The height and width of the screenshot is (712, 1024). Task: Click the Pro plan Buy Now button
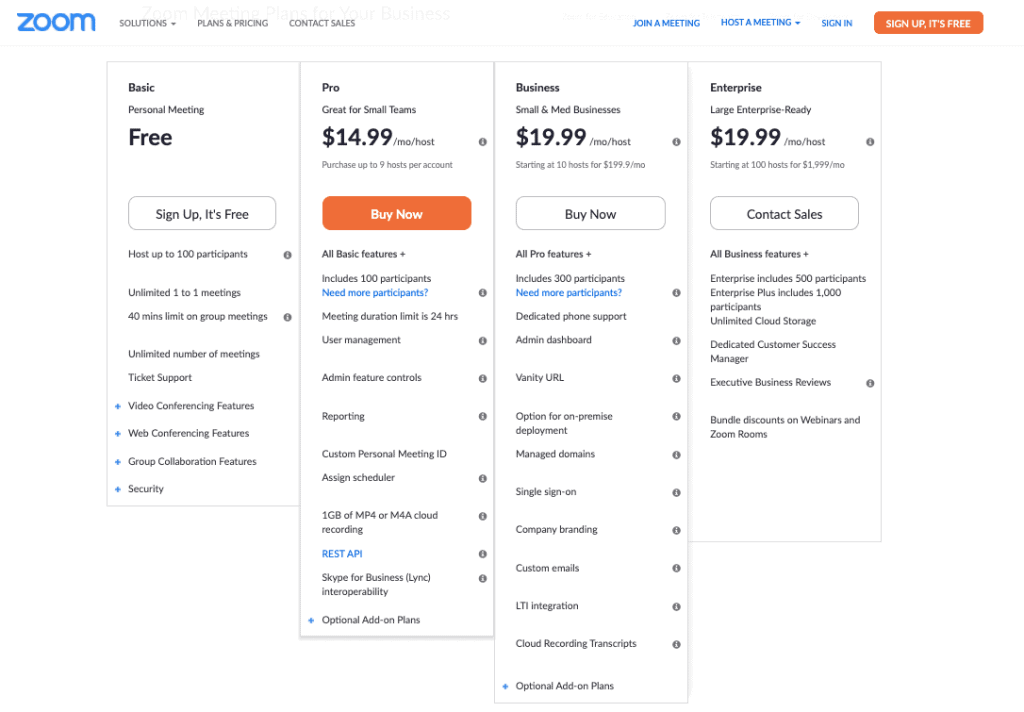[396, 214]
